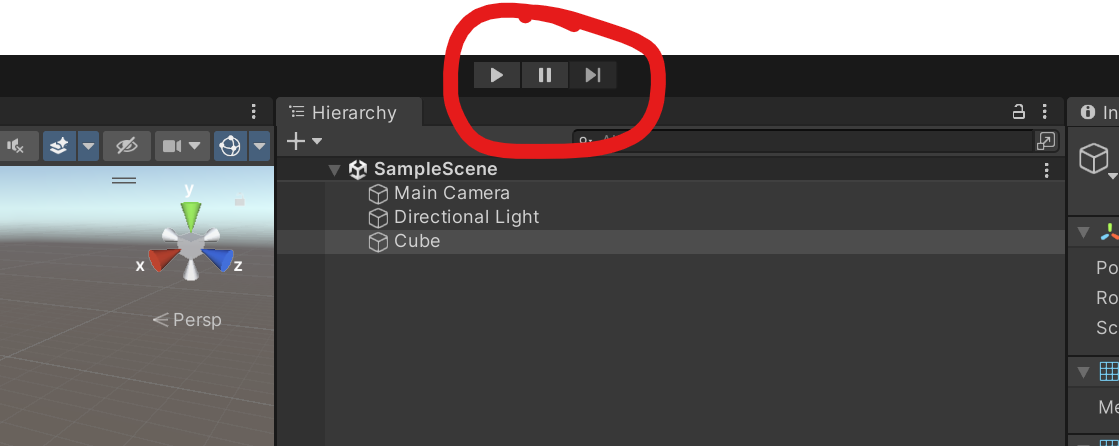Image resolution: width=1119 pixels, height=446 pixels.
Task: Click the Pause button in toolbar
Action: (x=545, y=75)
